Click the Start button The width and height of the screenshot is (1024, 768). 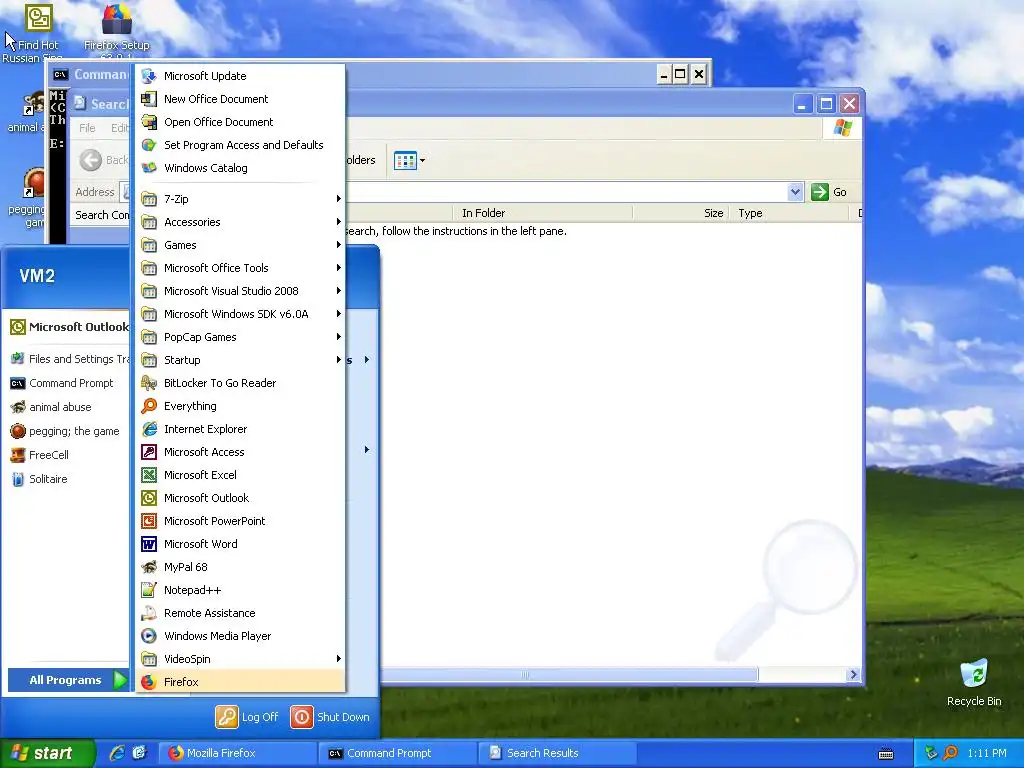click(46, 753)
